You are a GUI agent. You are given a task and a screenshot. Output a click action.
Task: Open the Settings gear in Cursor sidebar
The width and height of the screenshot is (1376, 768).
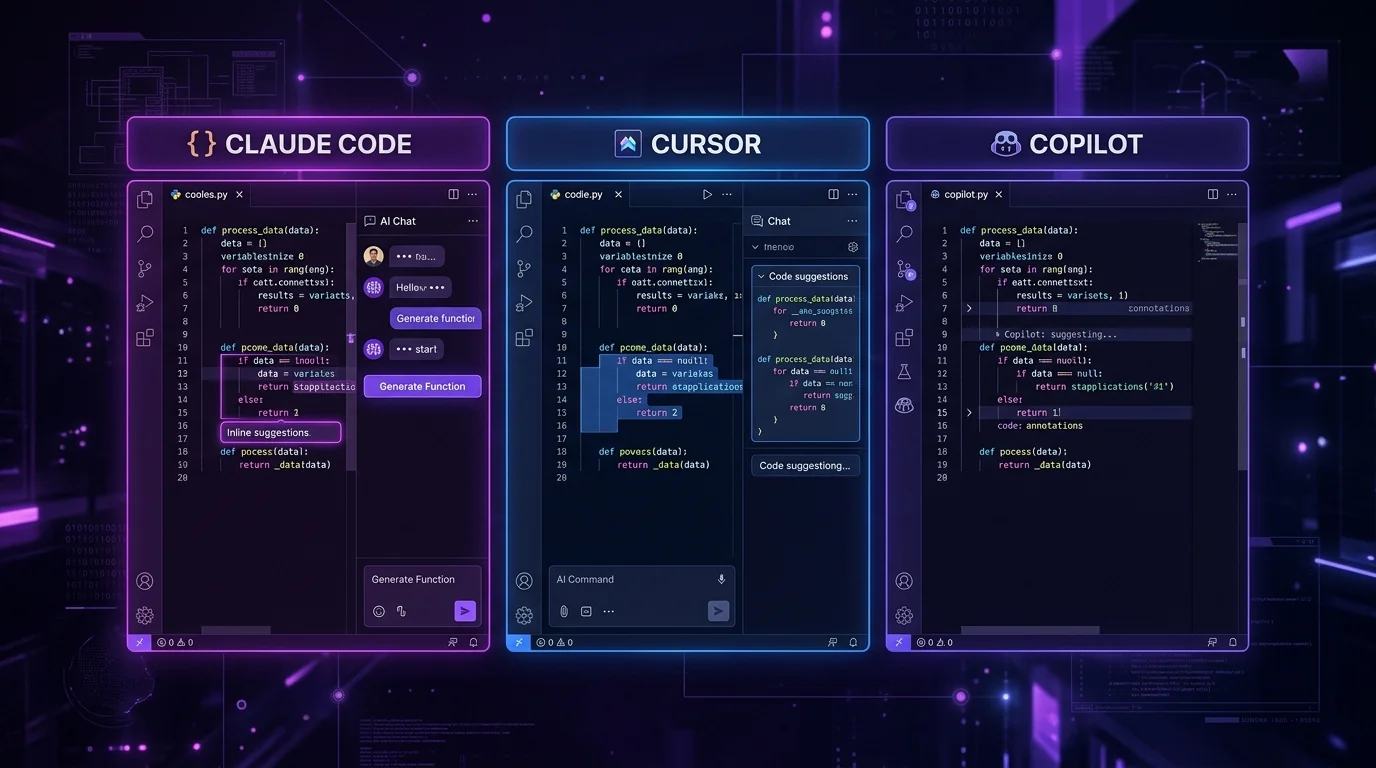coord(524,615)
